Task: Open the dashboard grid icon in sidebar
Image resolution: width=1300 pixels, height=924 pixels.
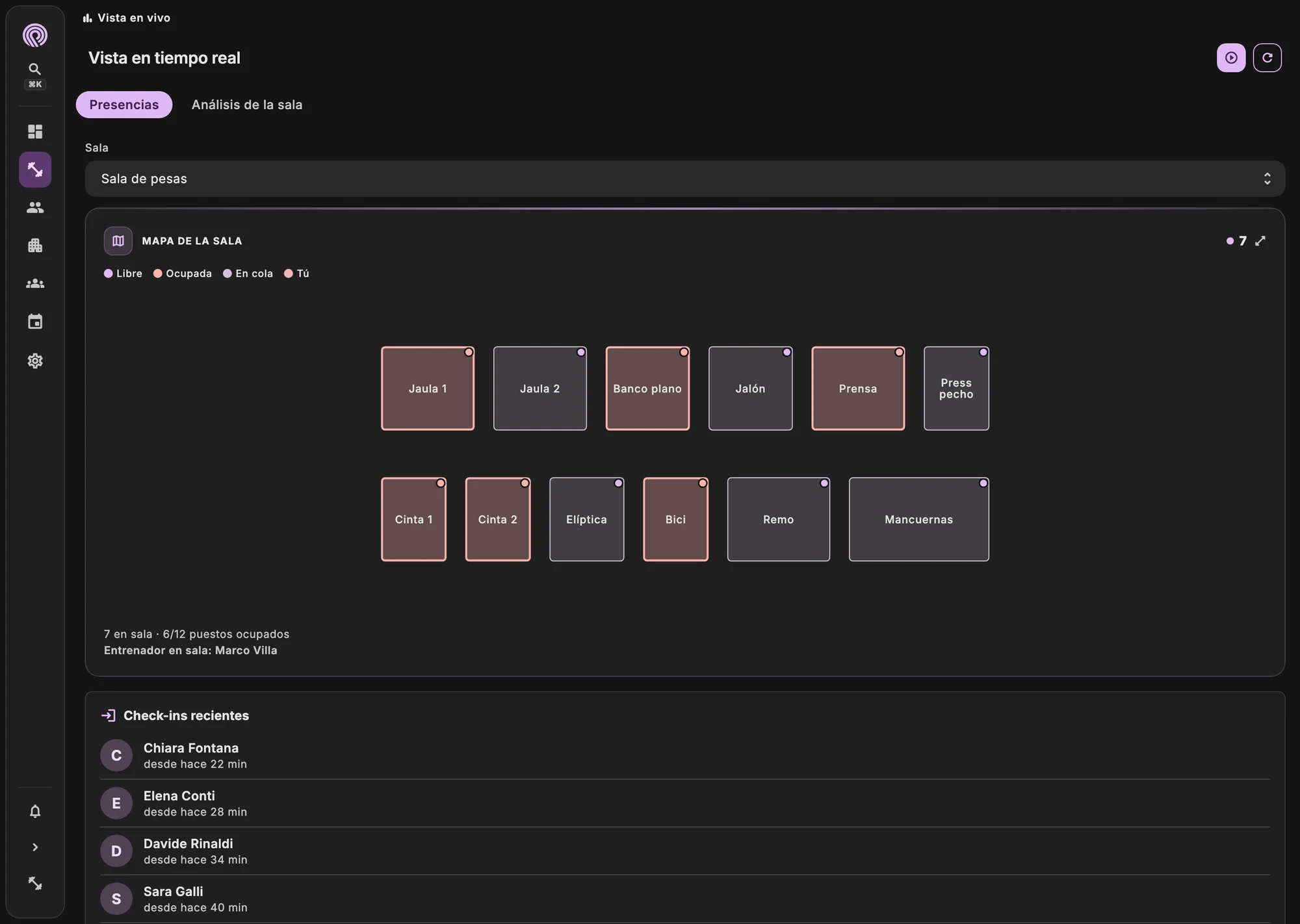Action: coord(35,132)
